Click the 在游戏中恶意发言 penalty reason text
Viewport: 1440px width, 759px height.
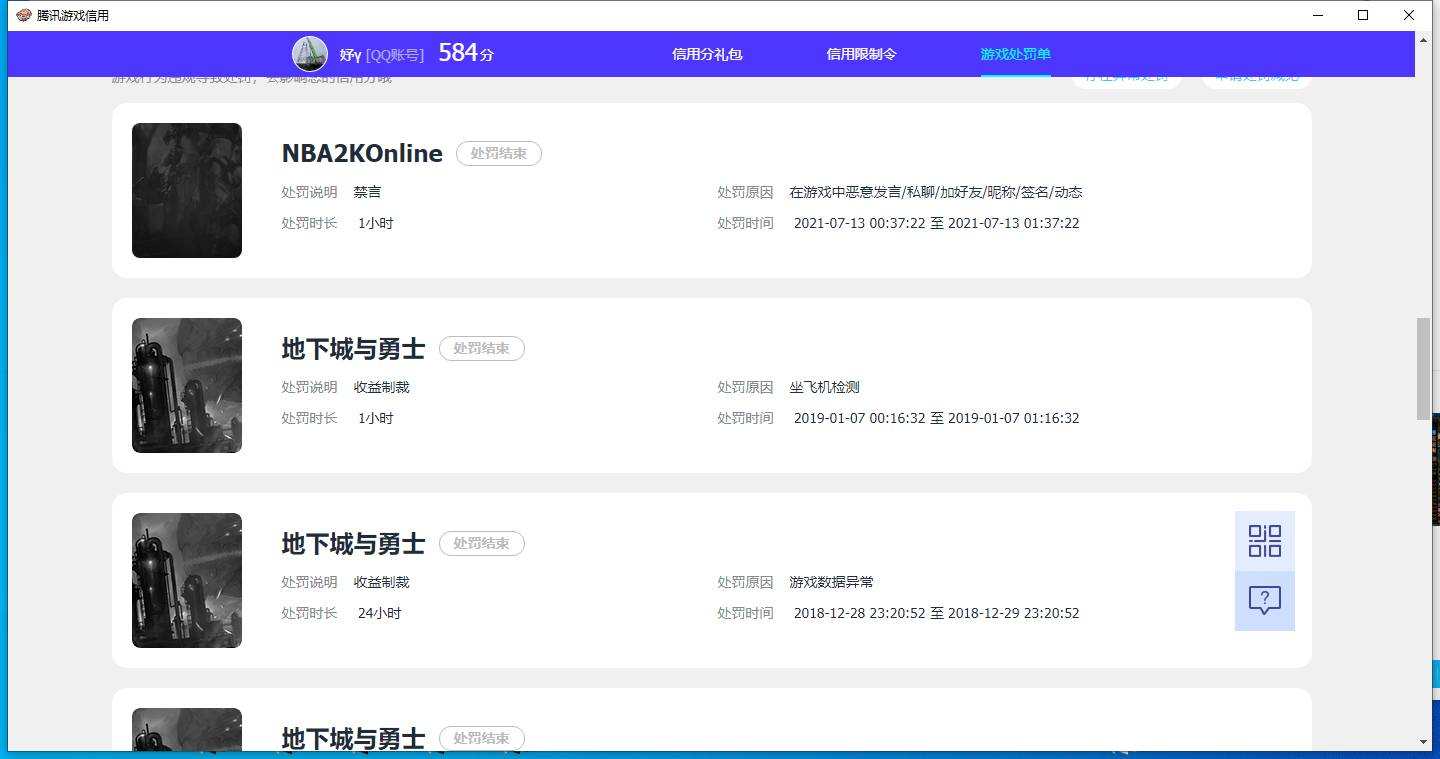pyautogui.click(x=936, y=192)
